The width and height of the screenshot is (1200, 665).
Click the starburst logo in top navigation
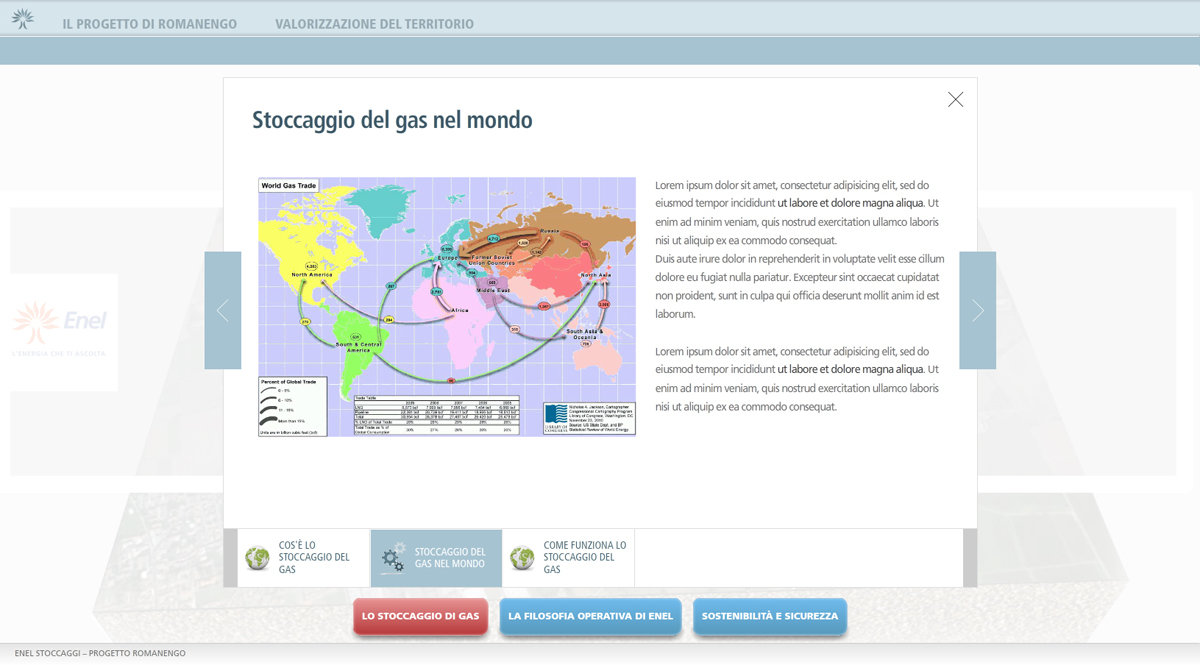click(x=22, y=18)
